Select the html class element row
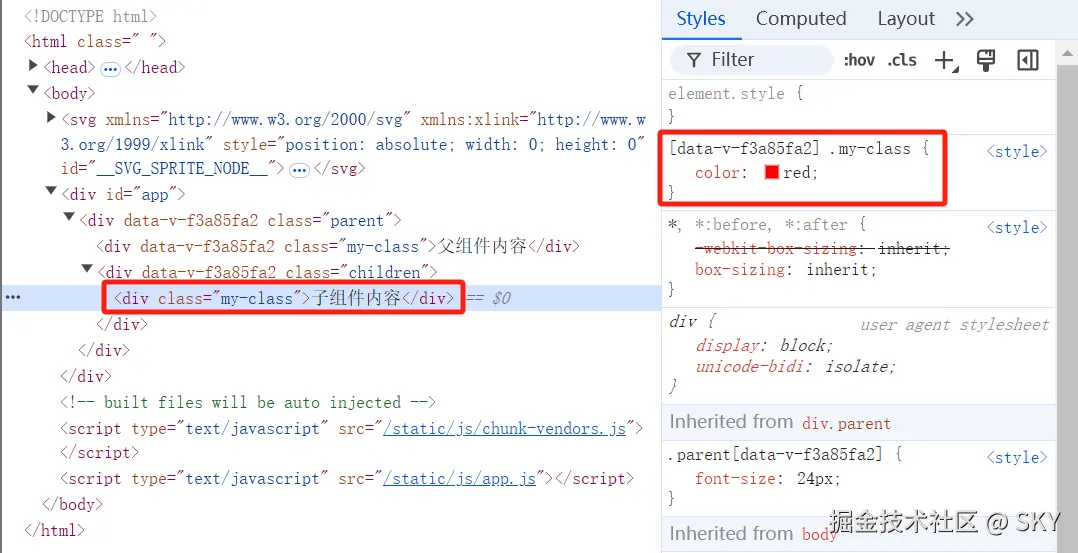 [x=95, y=41]
